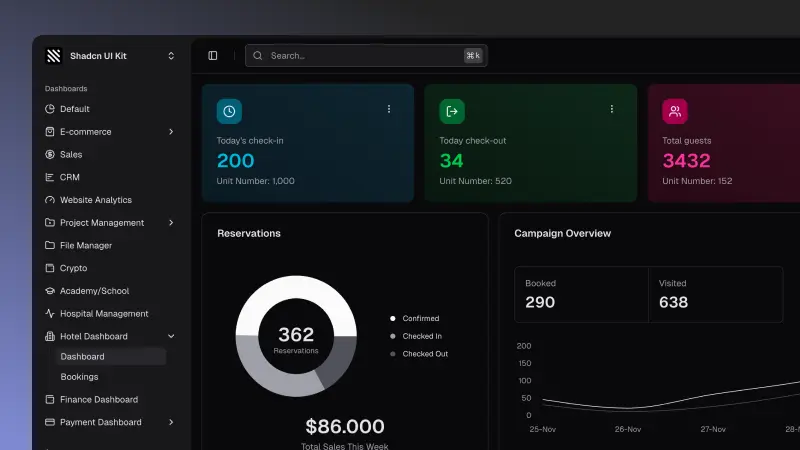800x450 pixels.
Task: Click the Confirmed legend dot
Action: (x=392, y=318)
